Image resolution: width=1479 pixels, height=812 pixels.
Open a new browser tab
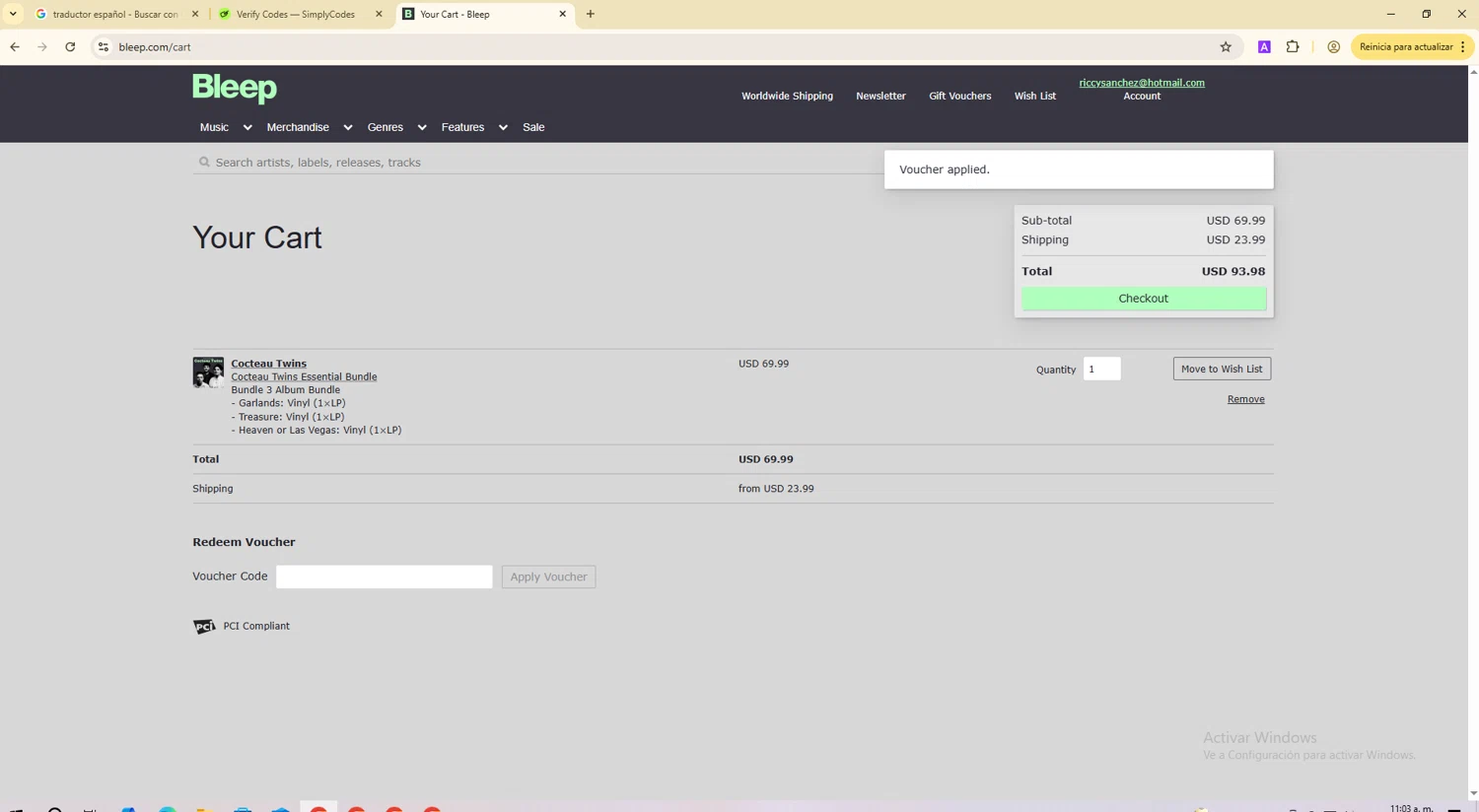click(591, 14)
